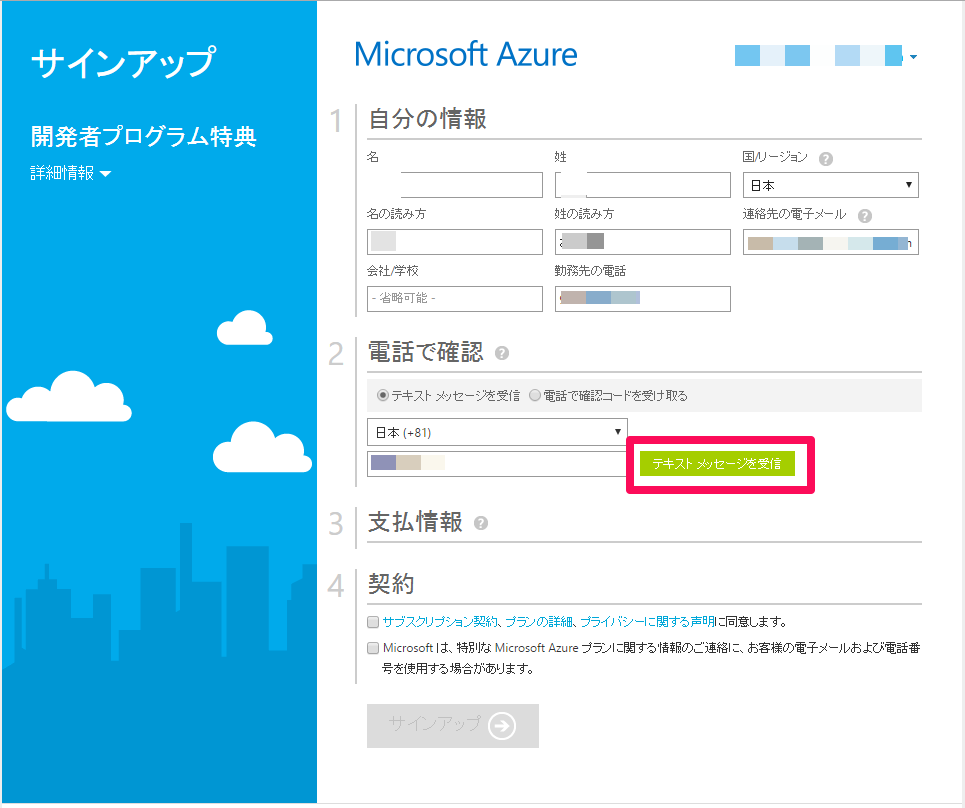Click the 名の読み方 input field
The image size is (965, 808).
455,242
